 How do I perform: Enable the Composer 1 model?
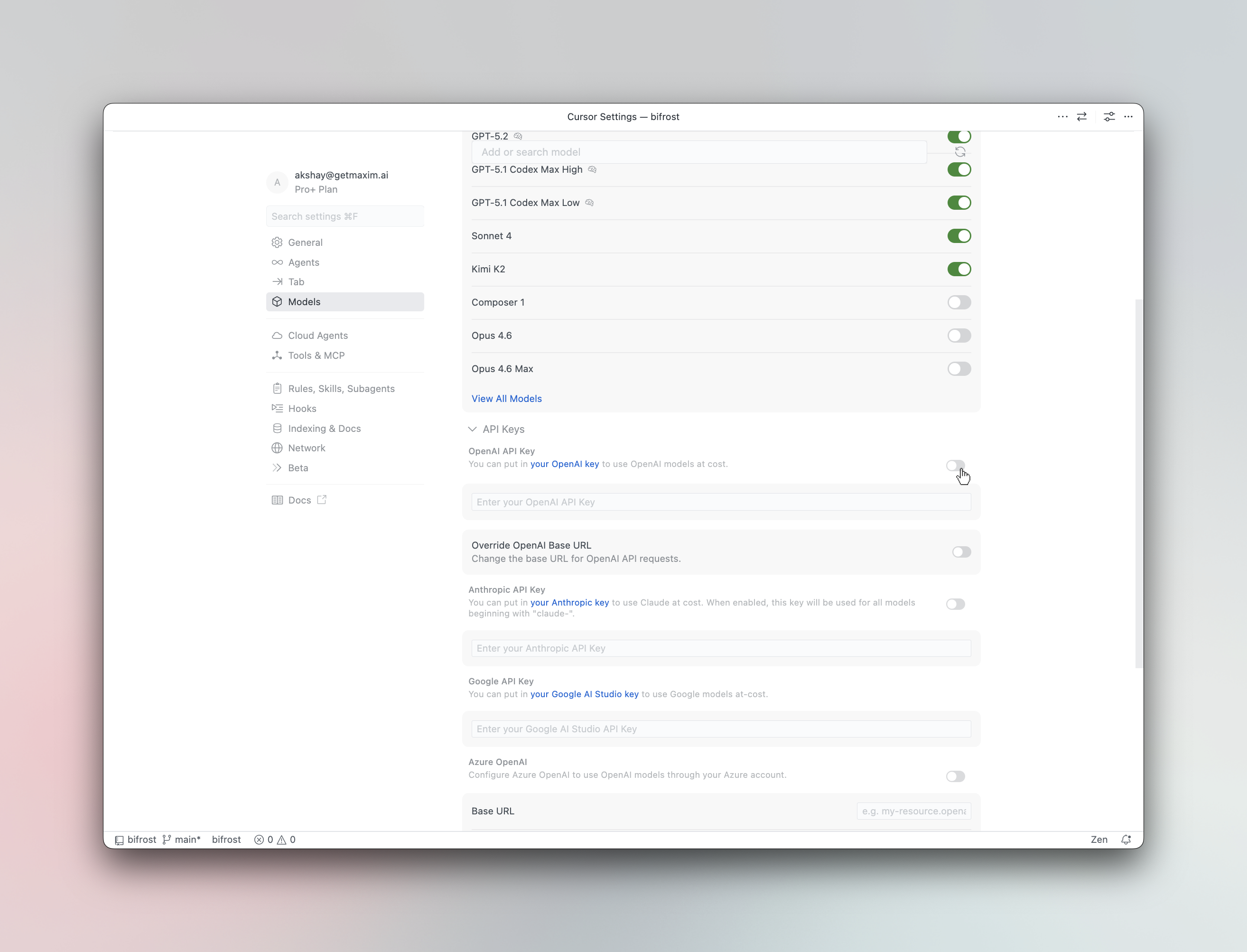(959, 302)
